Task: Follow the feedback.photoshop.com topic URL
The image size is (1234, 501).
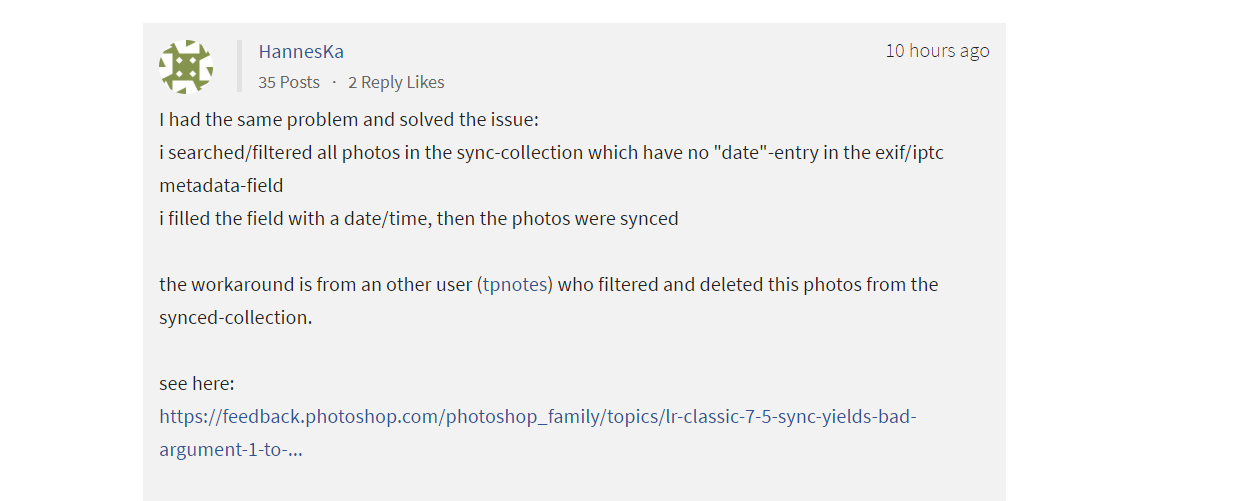Action: pyautogui.click(x=538, y=416)
